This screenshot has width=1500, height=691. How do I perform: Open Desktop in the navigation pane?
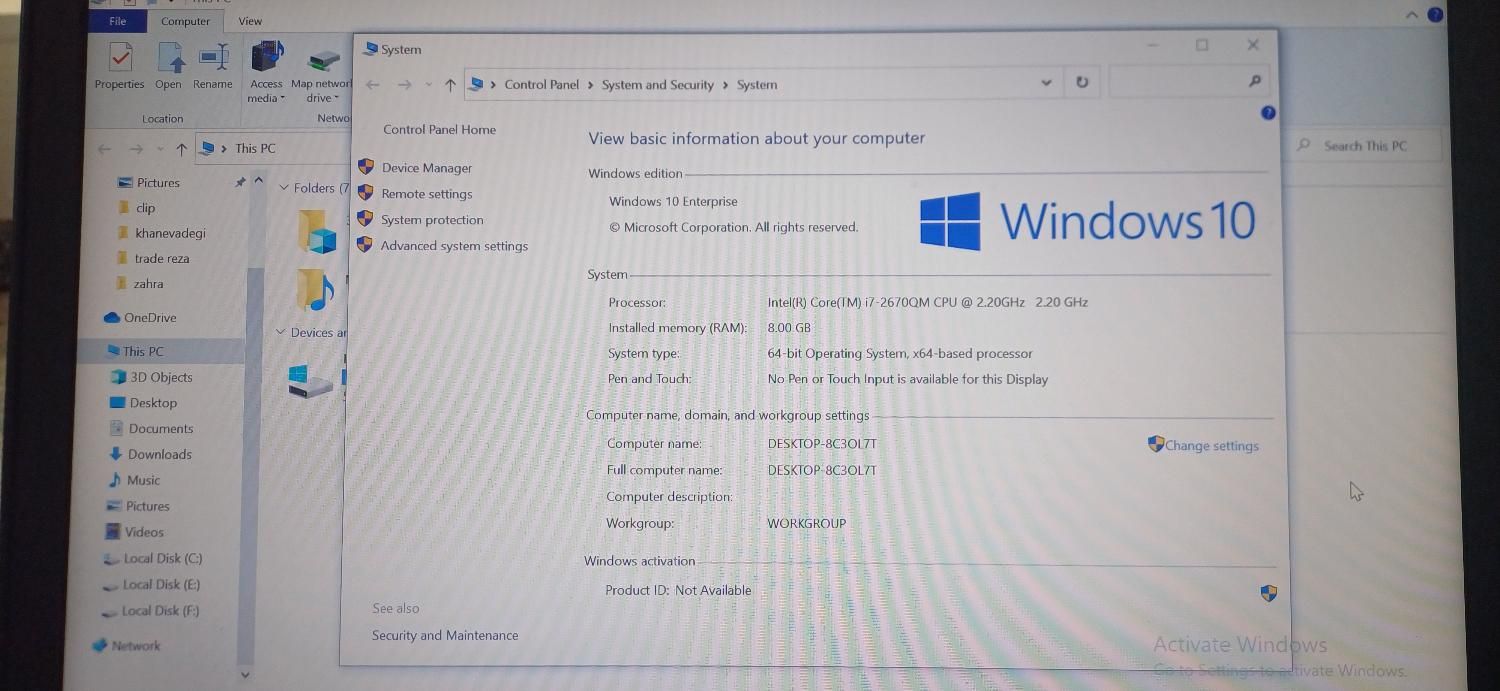tap(143, 403)
